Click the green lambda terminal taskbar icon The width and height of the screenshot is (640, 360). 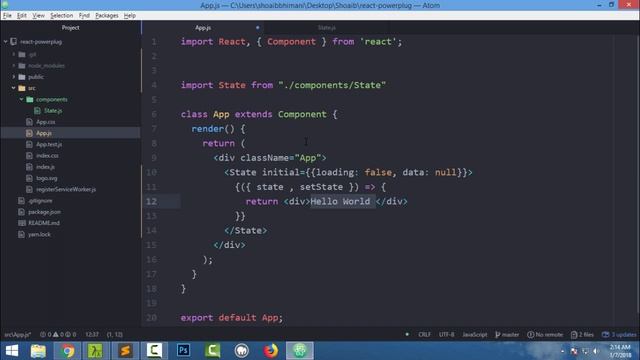[96, 351]
